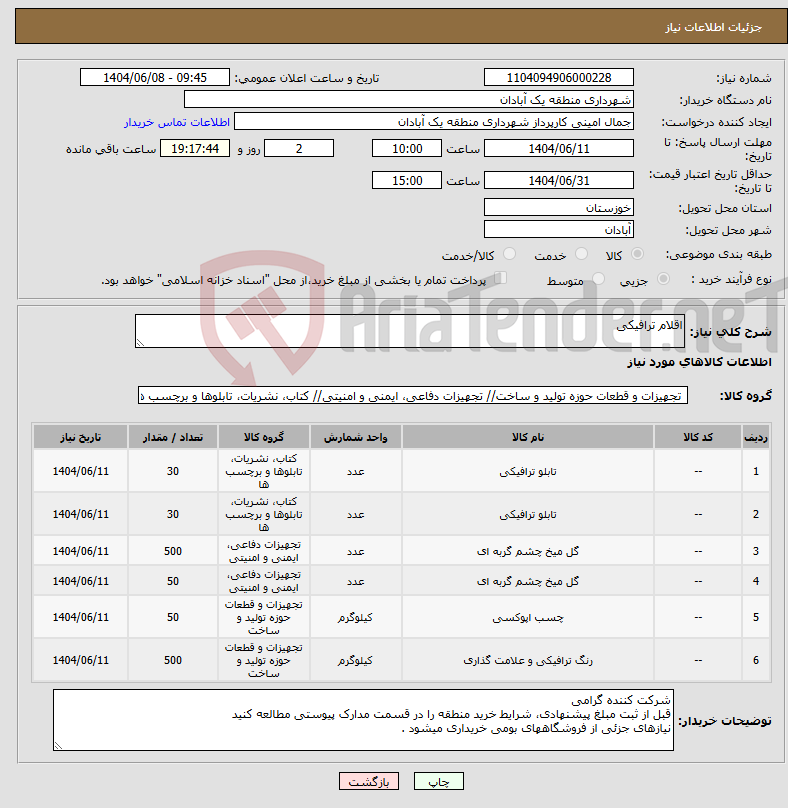Click the price validity date 1404/06/31 field
788x808 pixels.
(559, 180)
